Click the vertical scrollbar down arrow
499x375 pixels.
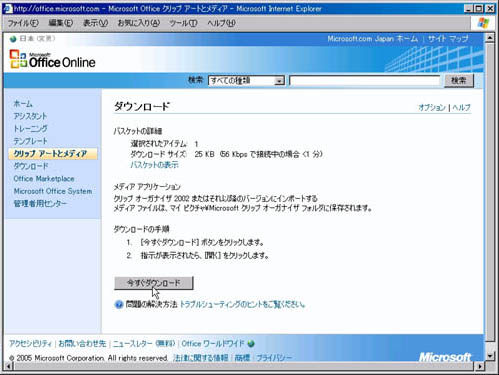coord(490,356)
